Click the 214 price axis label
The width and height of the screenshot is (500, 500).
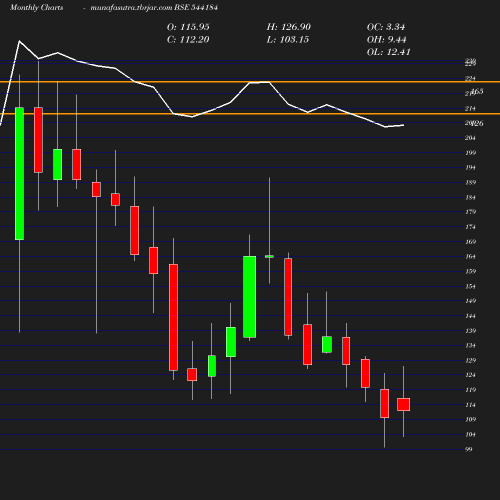click(x=470, y=108)
